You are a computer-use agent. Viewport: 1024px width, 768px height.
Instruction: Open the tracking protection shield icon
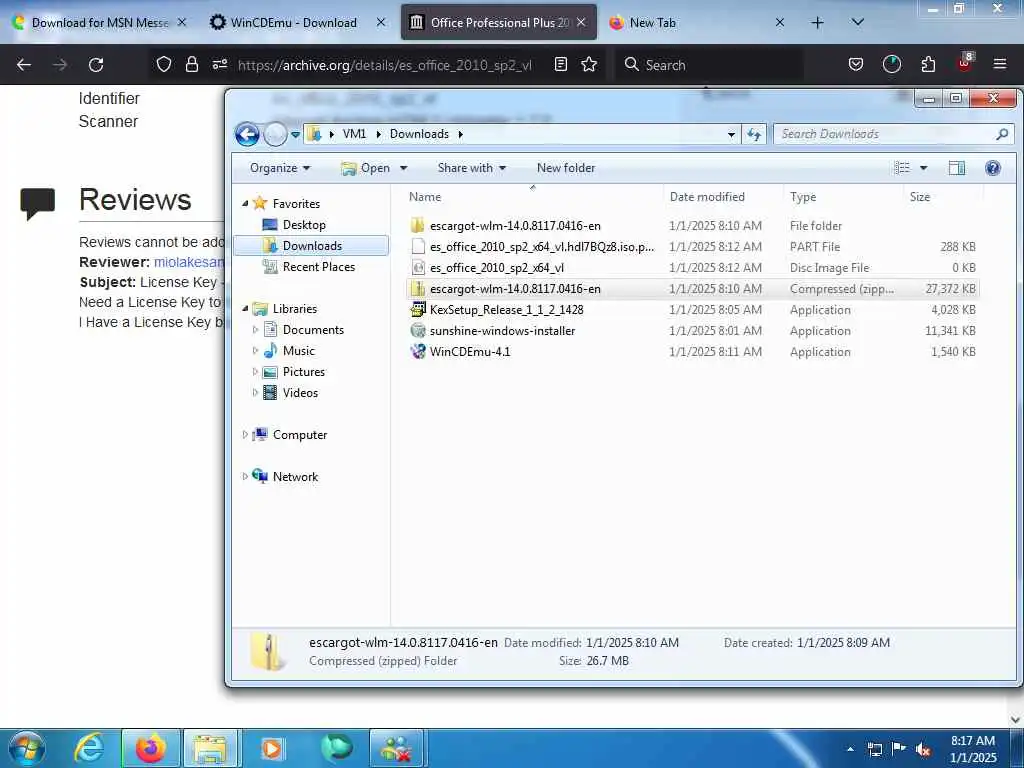(x=164, y=64)
